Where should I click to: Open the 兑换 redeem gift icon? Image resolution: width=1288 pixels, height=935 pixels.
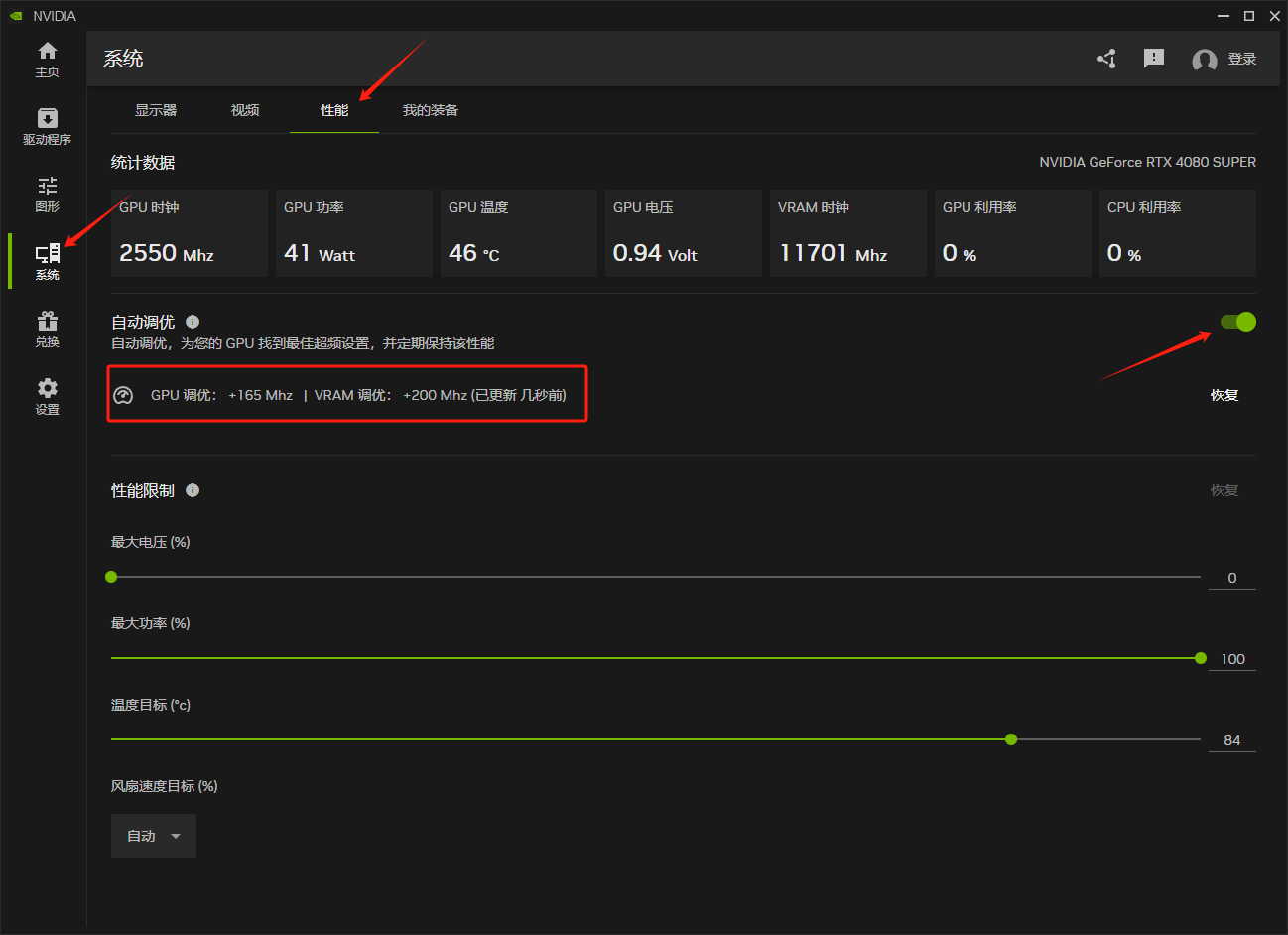pos(47,330)
